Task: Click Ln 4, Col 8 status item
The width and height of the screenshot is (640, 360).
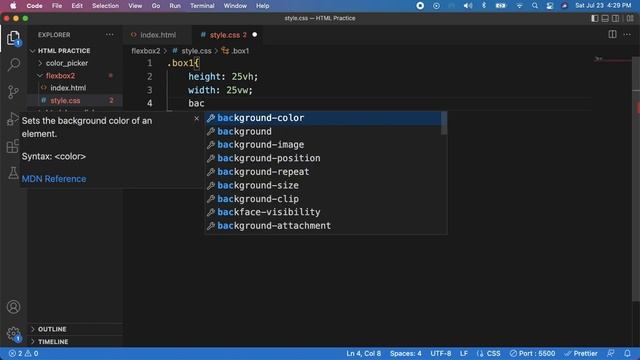Action: click(x=363, y=353)
